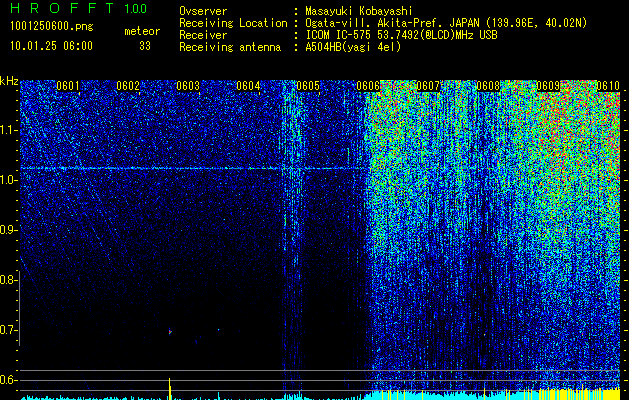This screenshot has height=400, width=629.
Task: Select the 0609 time marker
Action: tap(548, 86)
